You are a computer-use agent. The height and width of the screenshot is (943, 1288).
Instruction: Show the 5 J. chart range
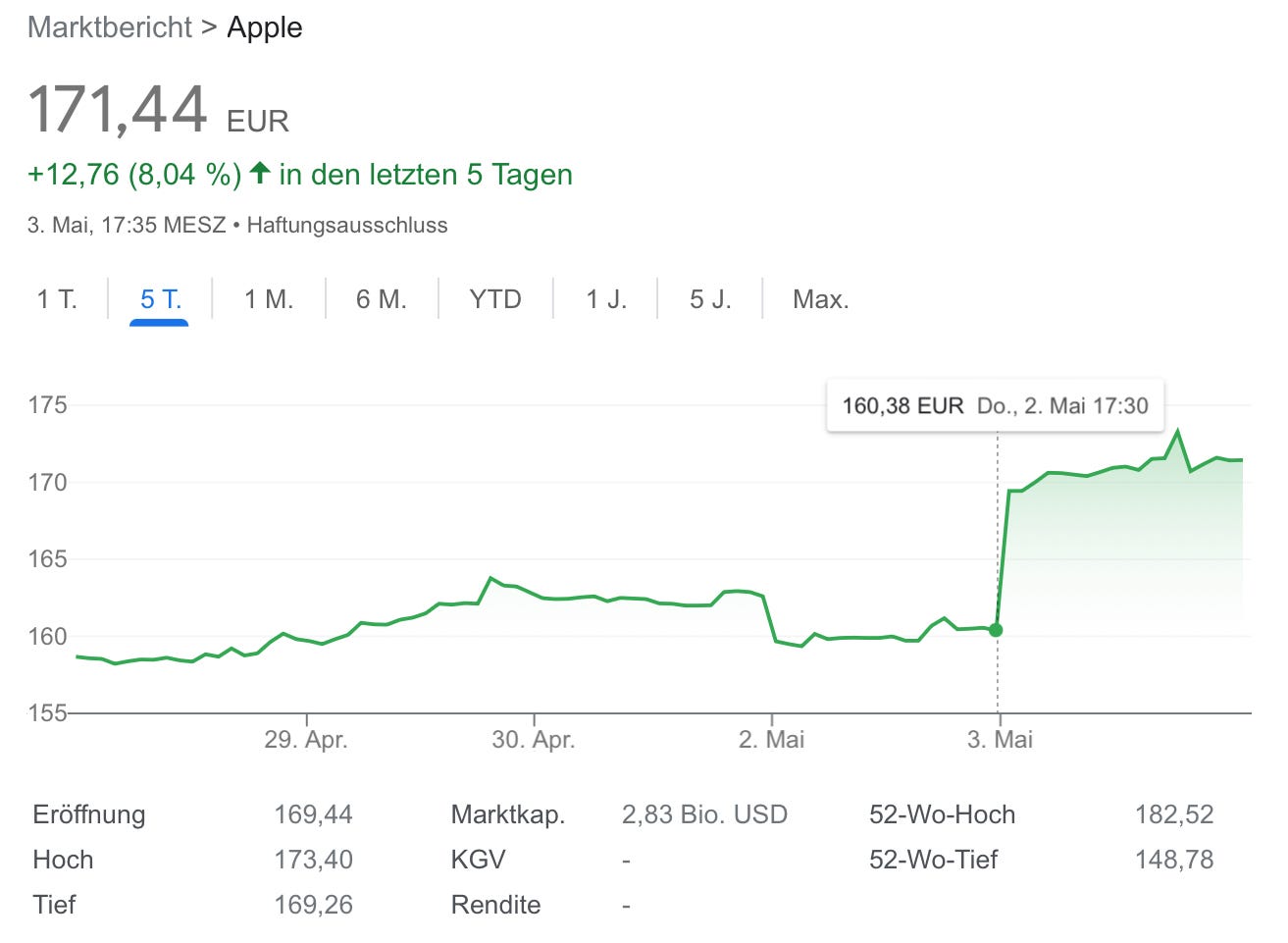click(x=710, y=299)
